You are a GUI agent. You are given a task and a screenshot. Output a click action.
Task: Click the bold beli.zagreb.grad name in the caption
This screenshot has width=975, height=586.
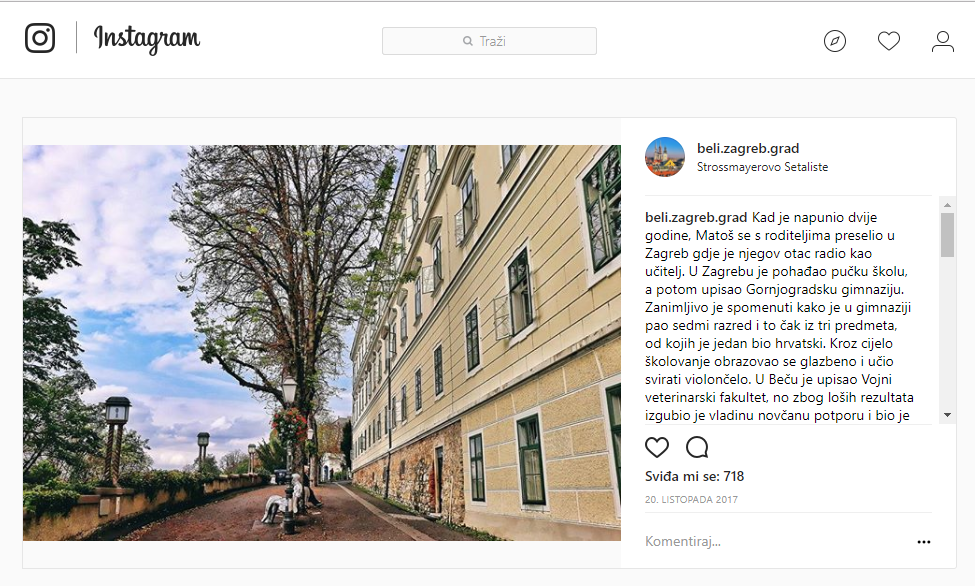click(696, 217)
